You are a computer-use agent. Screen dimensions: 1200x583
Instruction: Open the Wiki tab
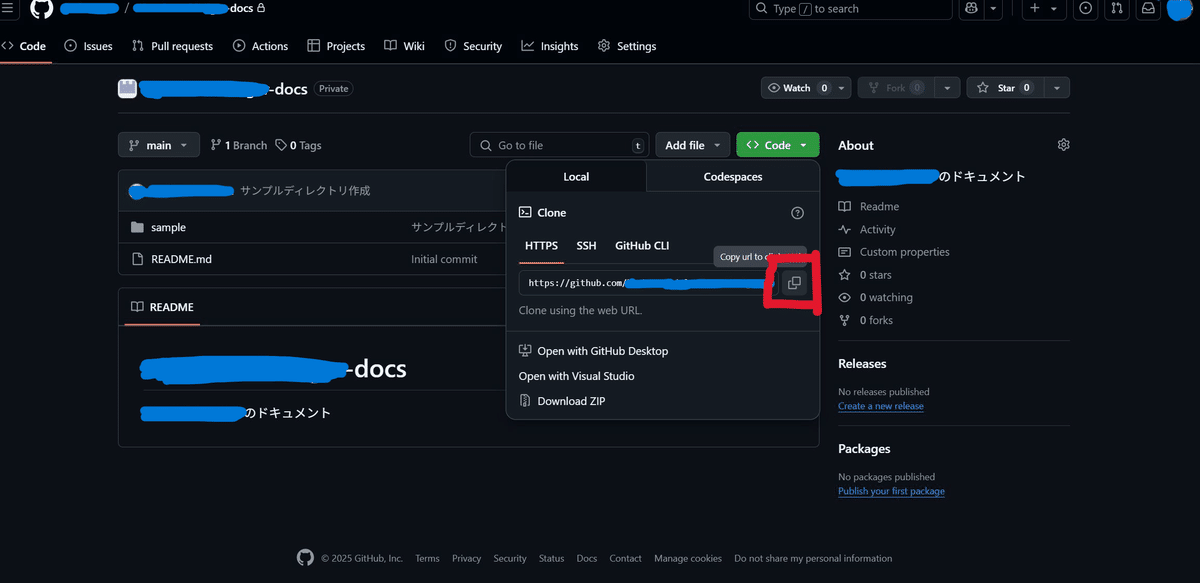tap(405, 46)
